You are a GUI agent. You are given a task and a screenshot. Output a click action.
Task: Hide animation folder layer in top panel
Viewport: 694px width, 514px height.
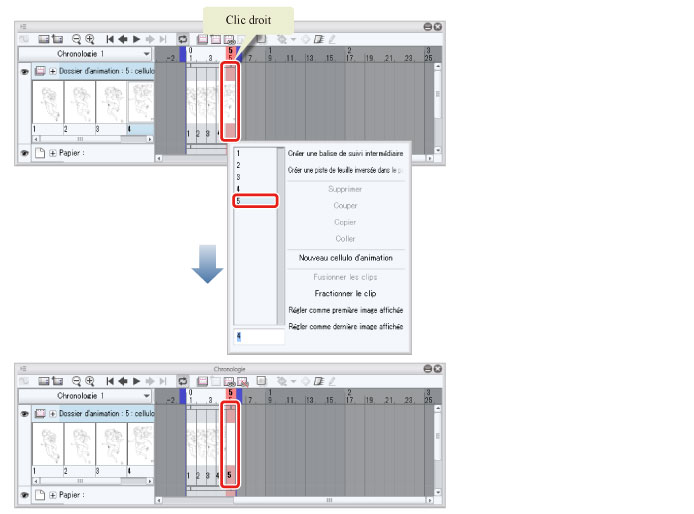(24, 71)
